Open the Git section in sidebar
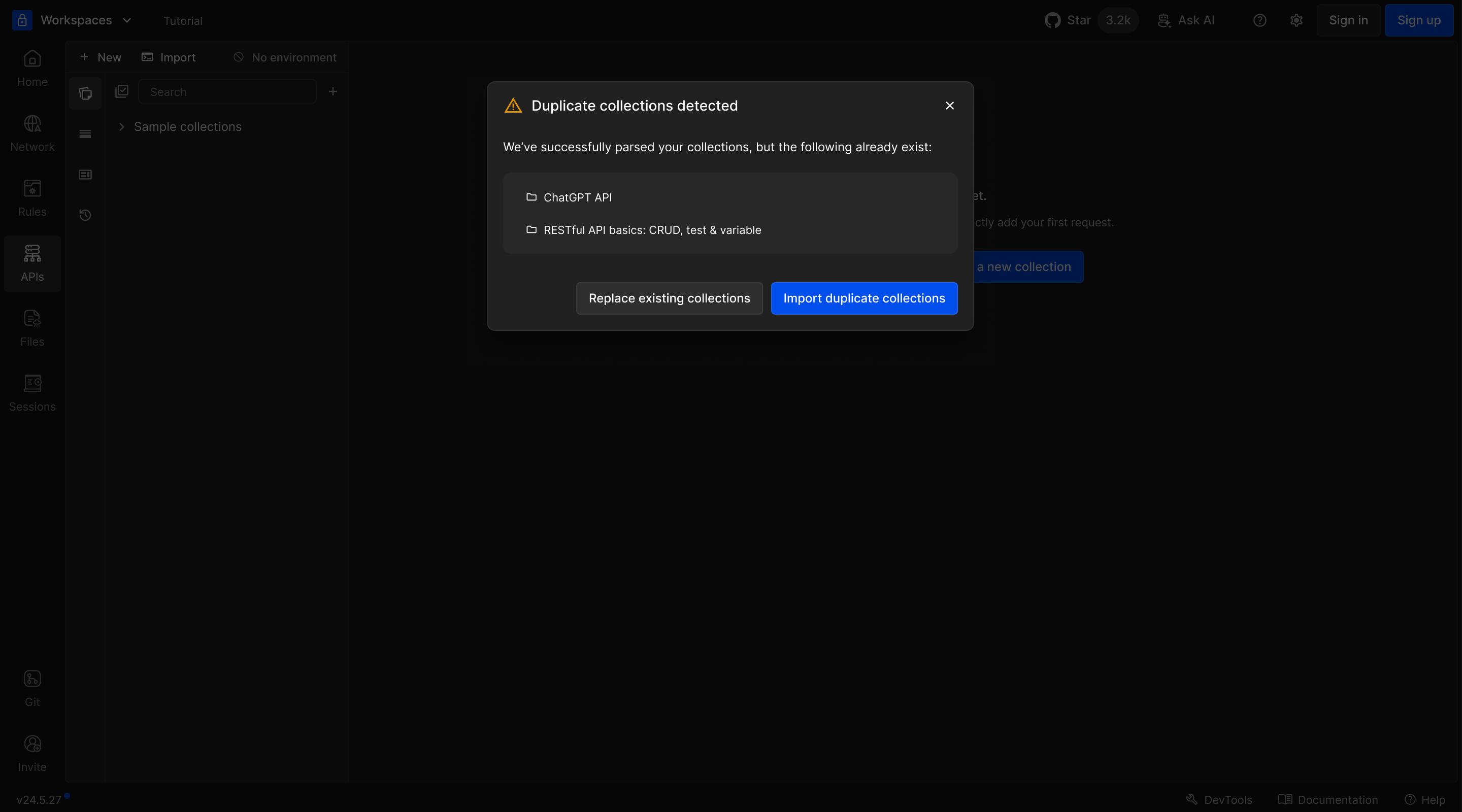1462x812 pixels. click(32, 689)
